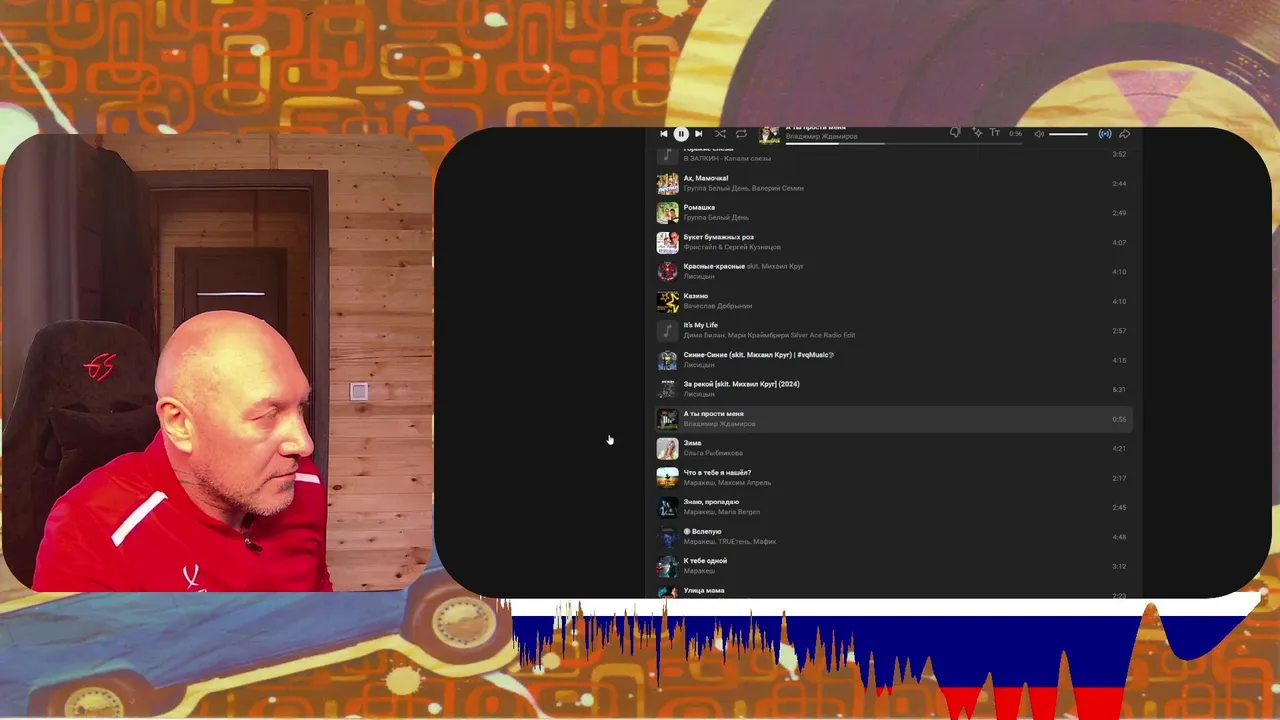This screenshot has height=720, width=1280.
Task: Open artists Маракеш, Maria Bergen
Action: coord(723,512)
